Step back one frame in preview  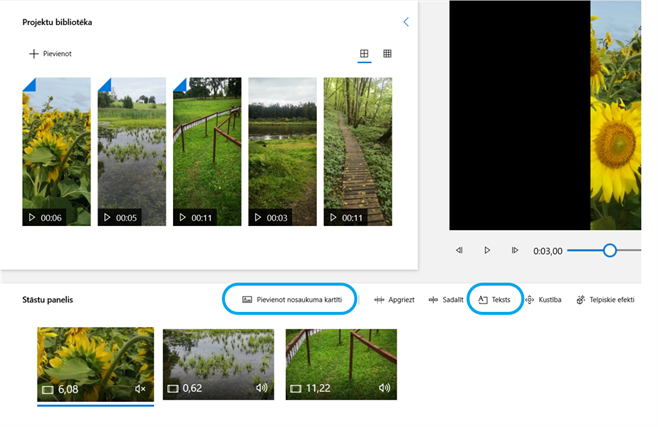pyautogui.click(x=459, y=250)
